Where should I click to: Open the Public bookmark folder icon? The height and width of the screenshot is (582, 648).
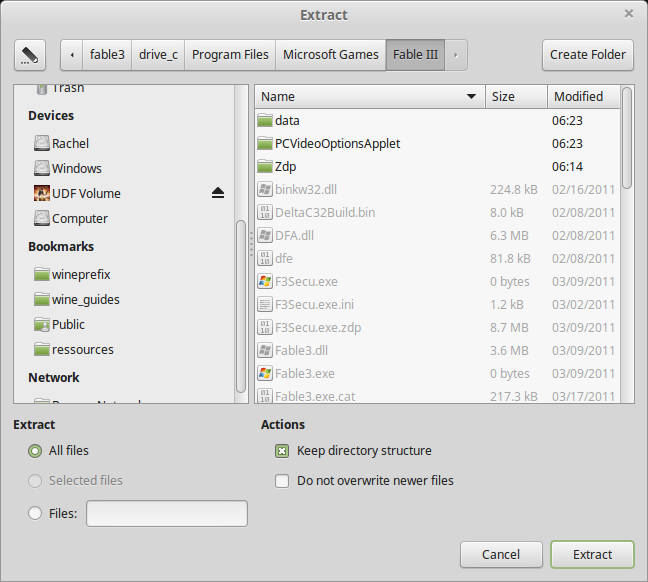pos(41,324)
